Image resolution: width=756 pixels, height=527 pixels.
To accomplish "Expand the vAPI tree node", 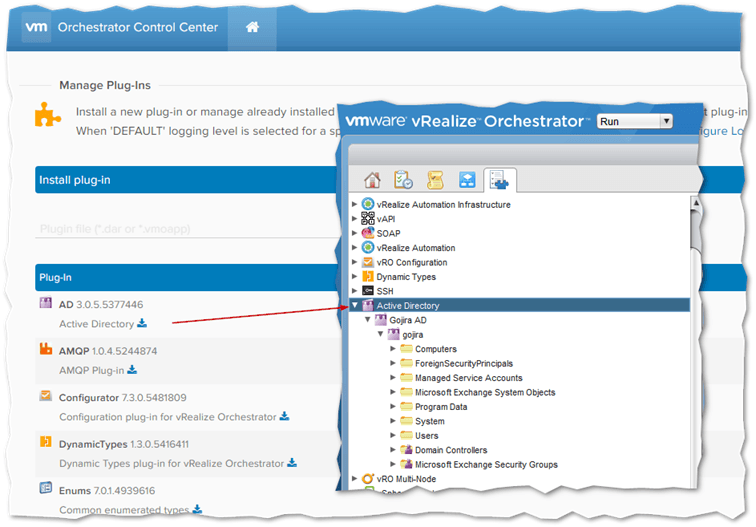I will pyautogui.click(x=354, y=218).
